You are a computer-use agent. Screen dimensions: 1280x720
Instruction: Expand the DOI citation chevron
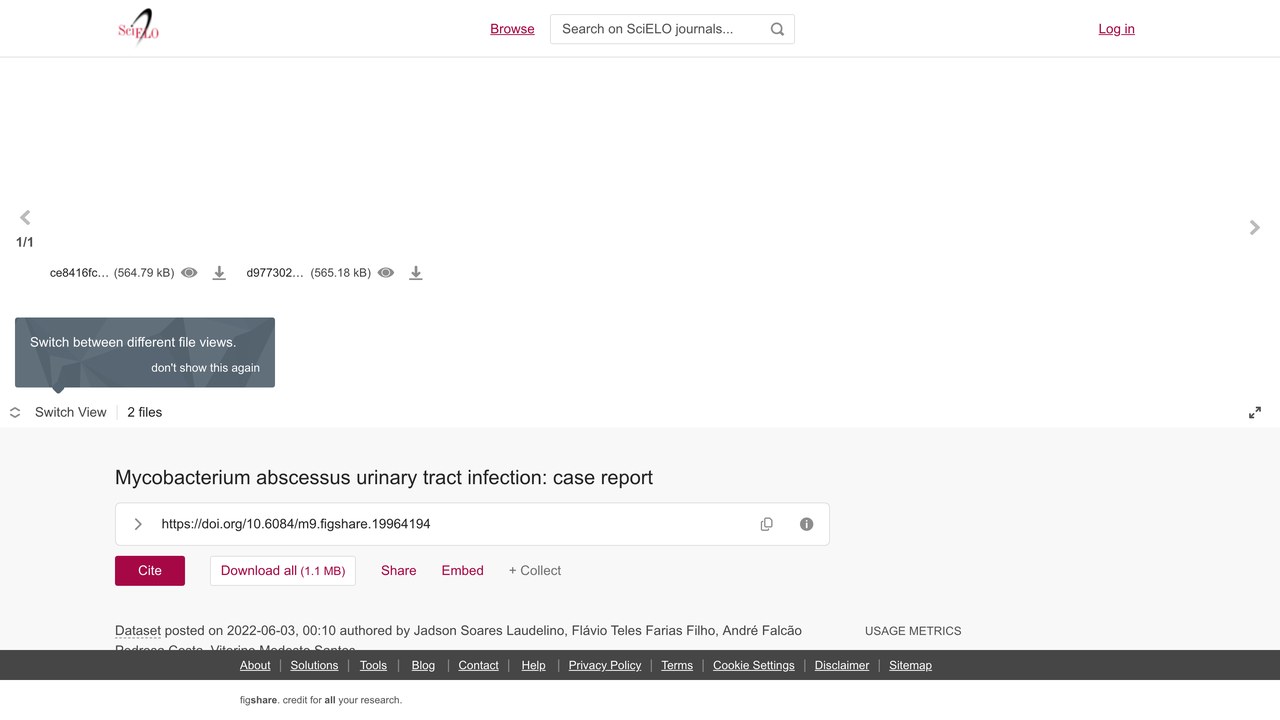coord(138,524)
